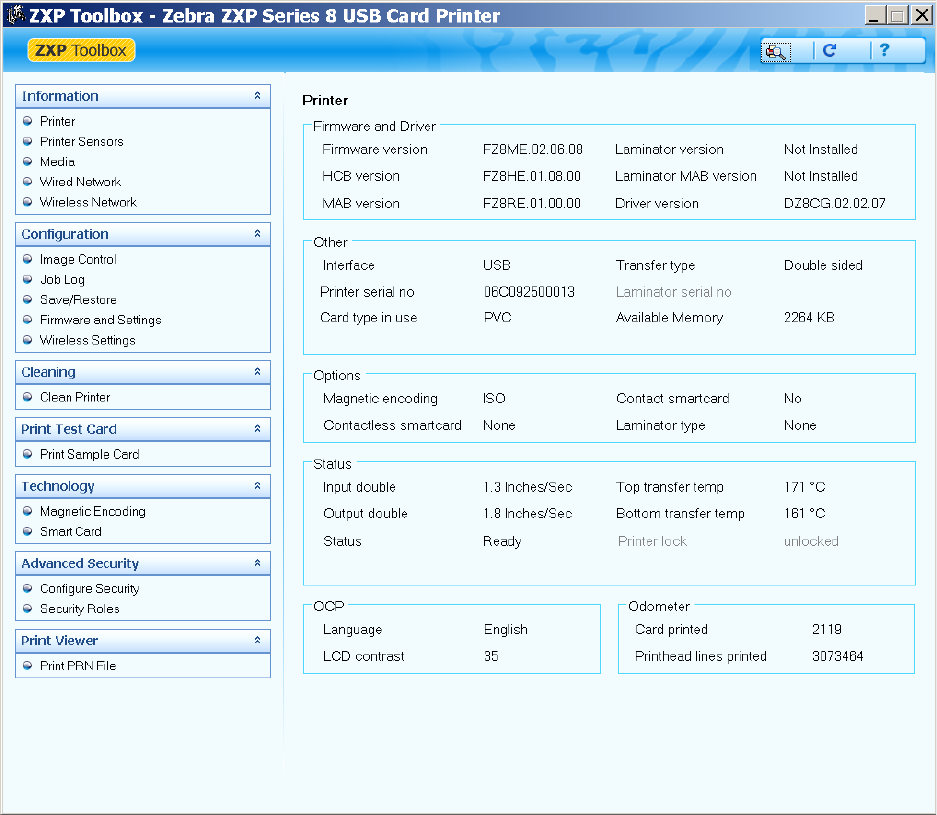This screenshot has height=815, width=937.
Task: Click the bullet icon beside Media
Action: (x=27, y=162)
